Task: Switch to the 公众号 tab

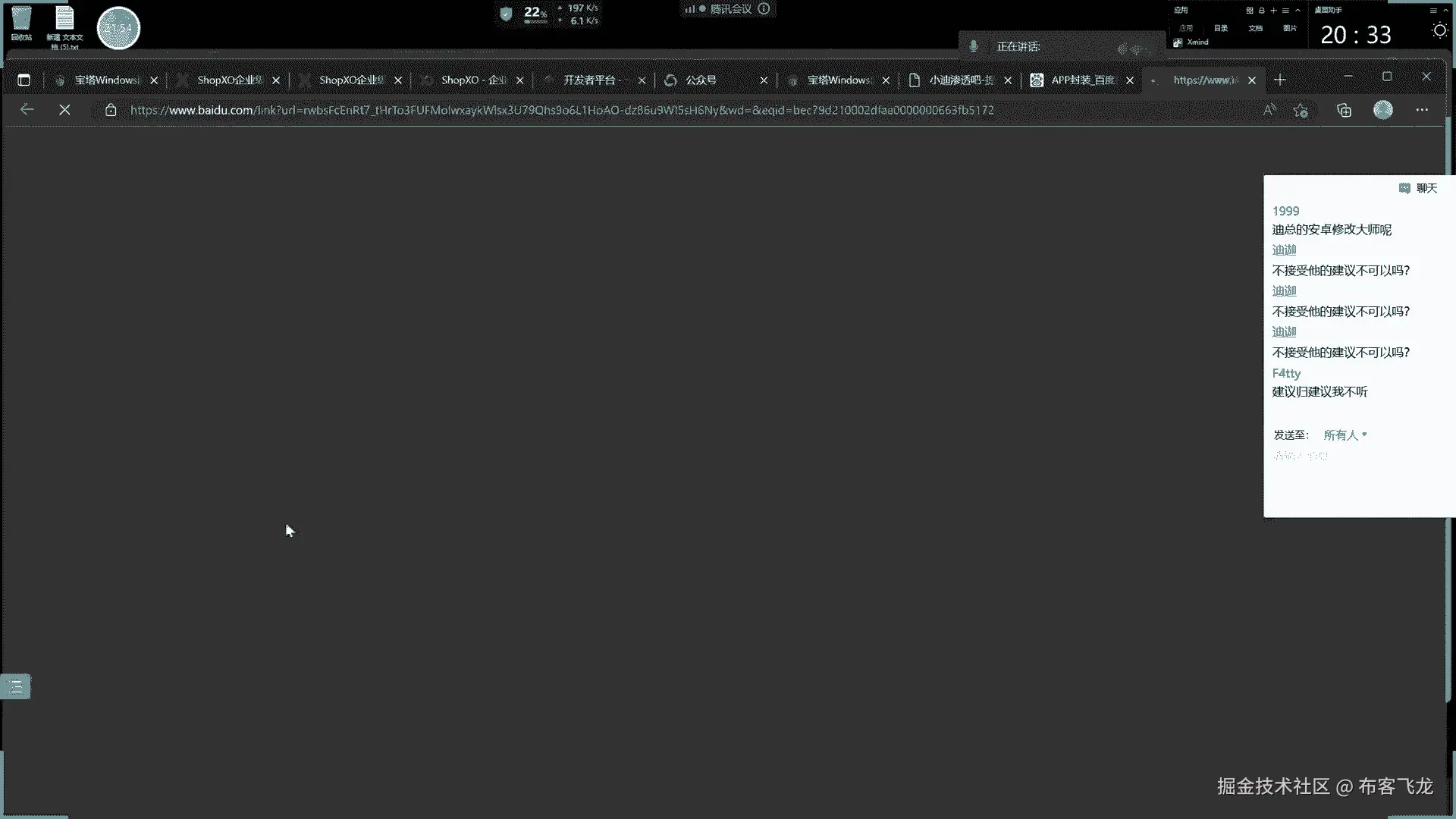Action: click(x=701, y=80)
